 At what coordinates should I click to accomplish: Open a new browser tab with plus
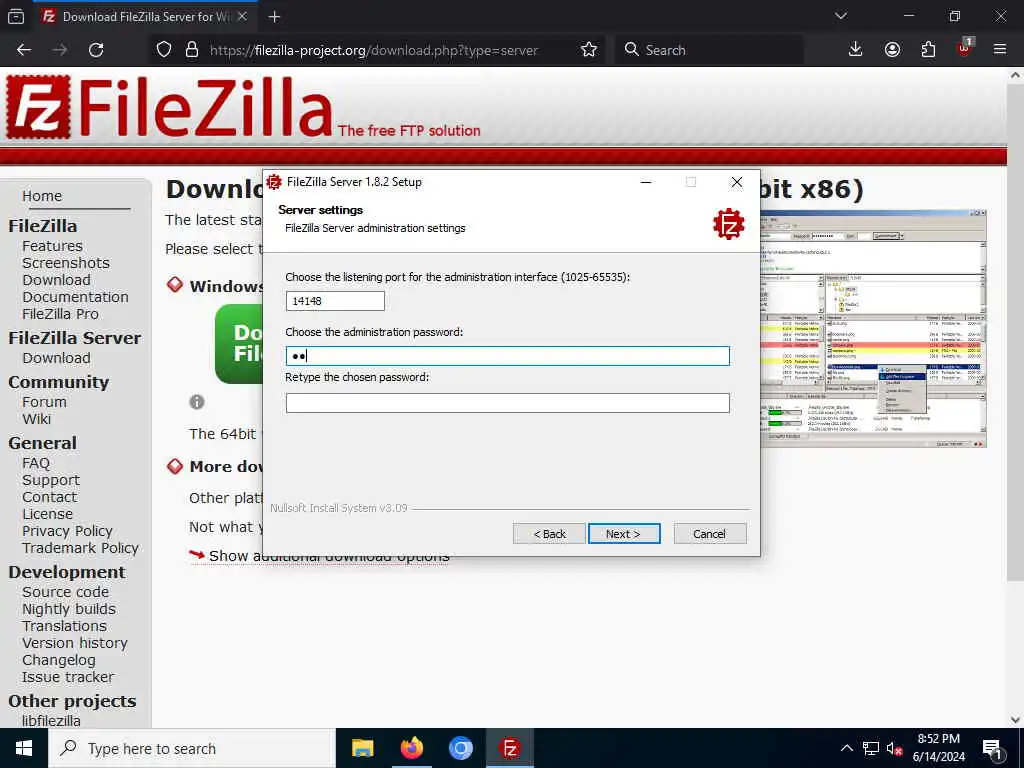[274, 17]
